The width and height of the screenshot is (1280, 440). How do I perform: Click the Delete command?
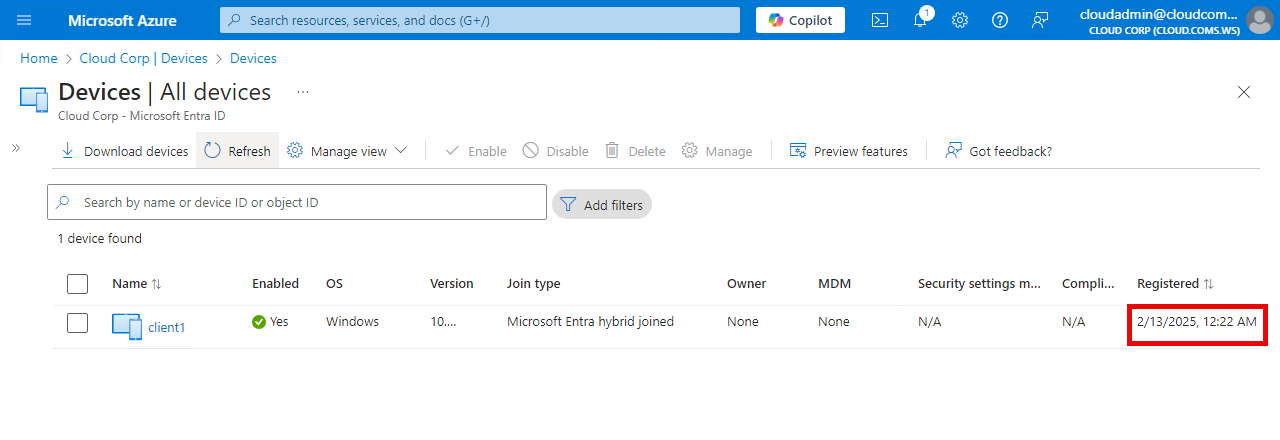[x=635, y=151]
